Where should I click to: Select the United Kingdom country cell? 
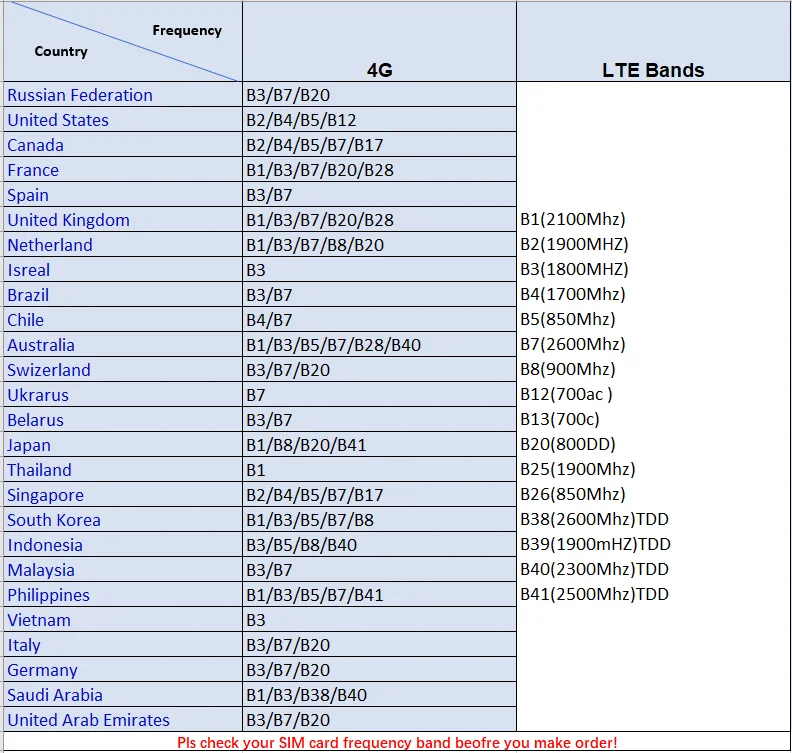tap(123, 220)
